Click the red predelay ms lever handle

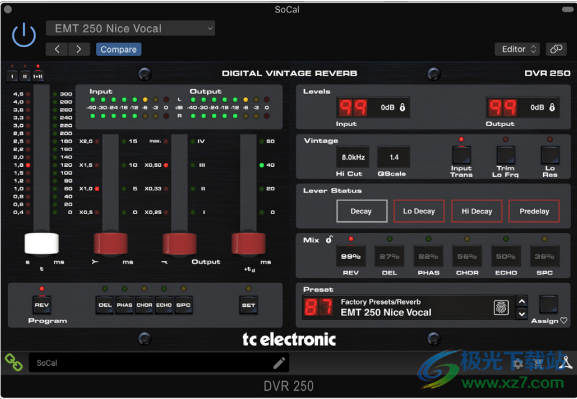248,243
